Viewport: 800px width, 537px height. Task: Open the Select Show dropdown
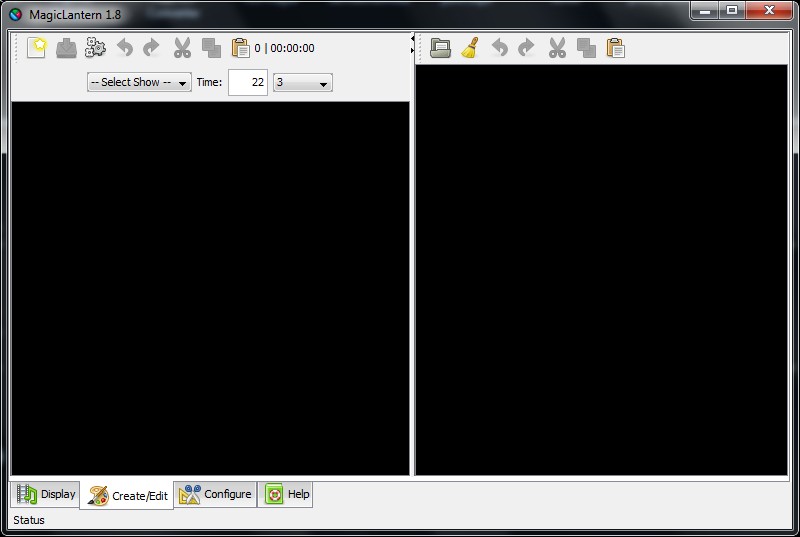[x=139, y=82]
